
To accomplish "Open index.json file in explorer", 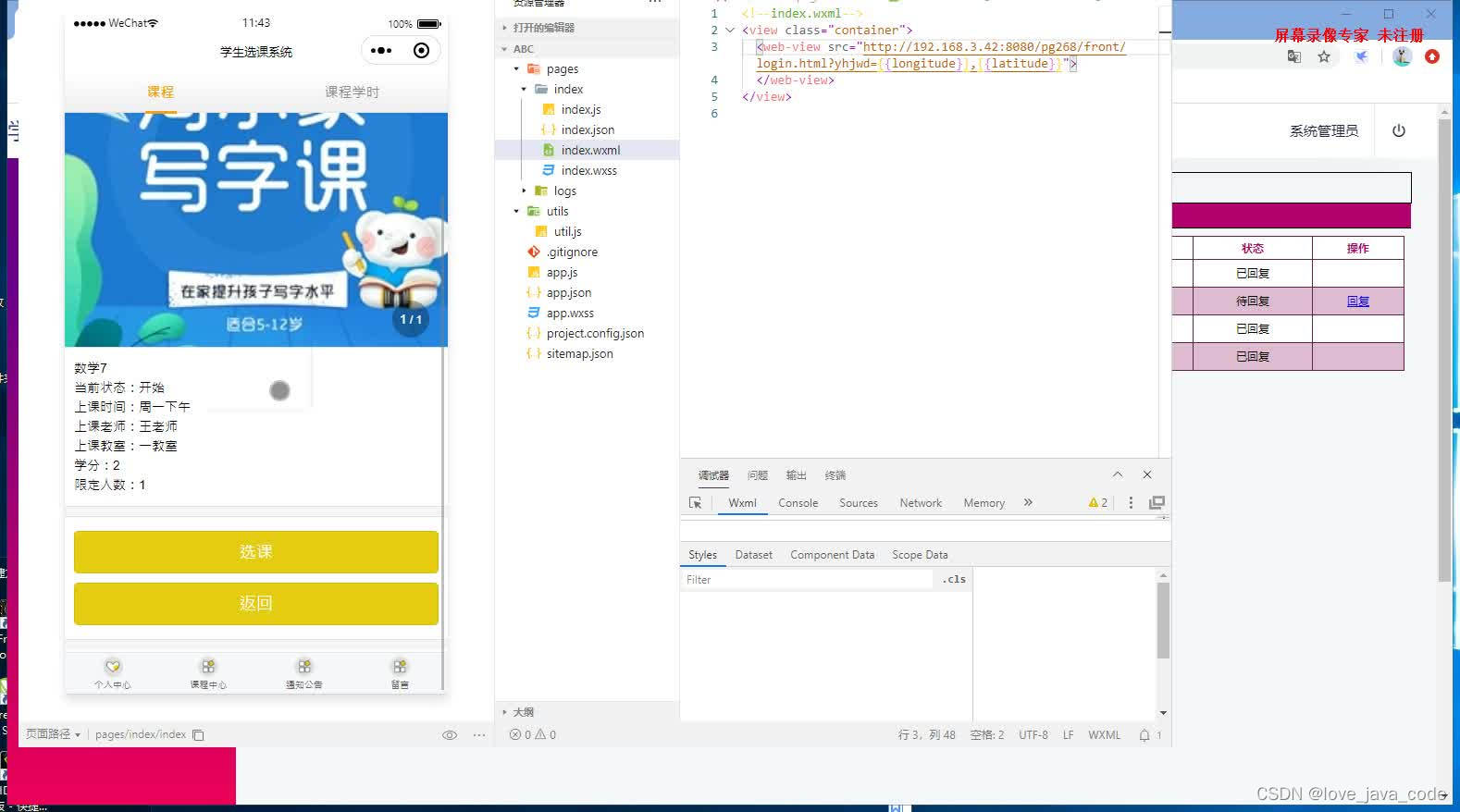I will 588,129.
